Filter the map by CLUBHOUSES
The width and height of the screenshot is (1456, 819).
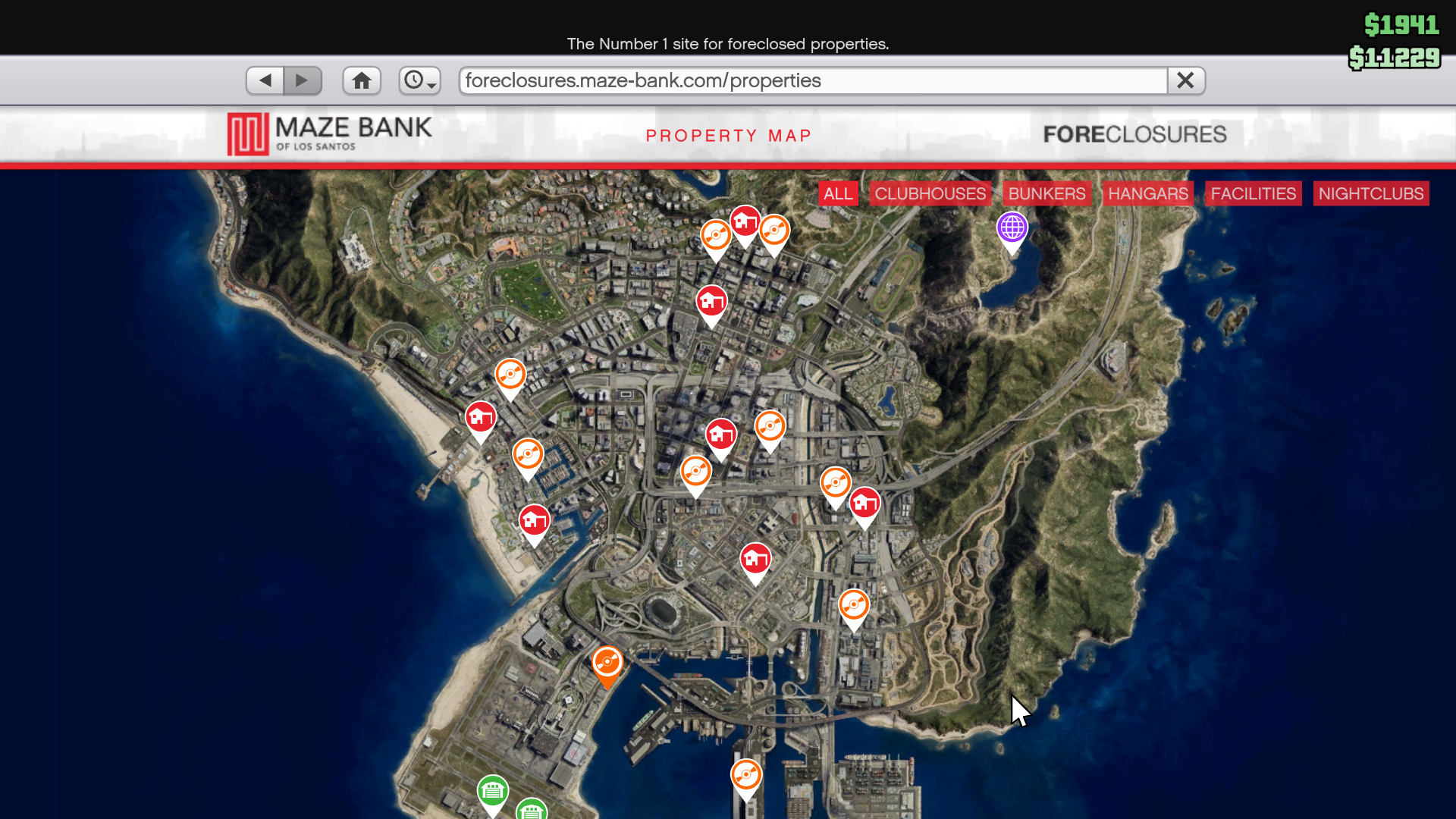pyautogui.click(x=930, y=193)
